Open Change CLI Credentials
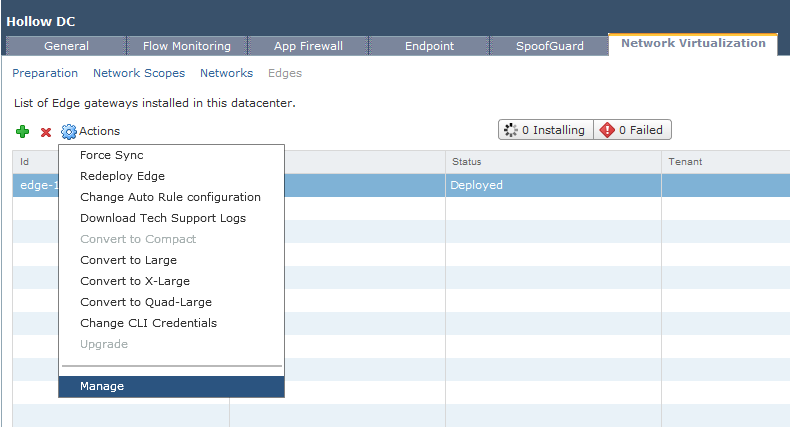Image resolution: width=790 pixels, height=427 pixels. (x=148, y=323)
